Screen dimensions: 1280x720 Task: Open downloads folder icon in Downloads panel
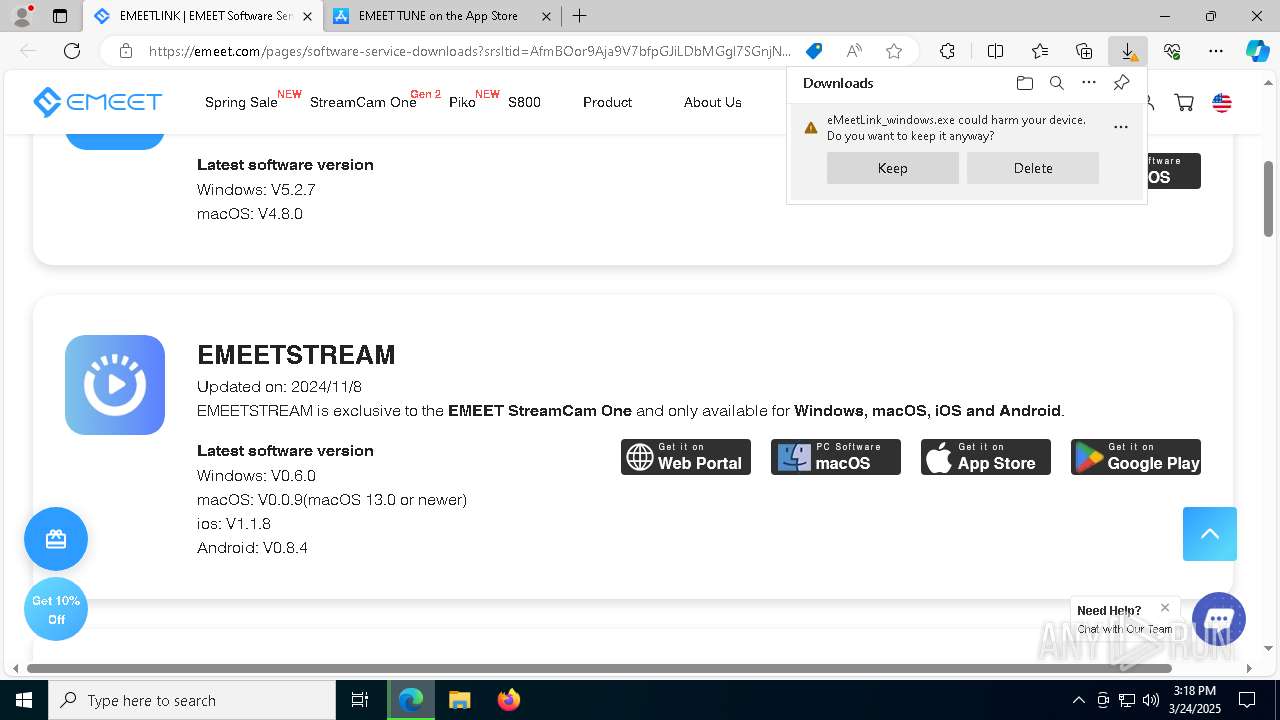point(1024,83)
